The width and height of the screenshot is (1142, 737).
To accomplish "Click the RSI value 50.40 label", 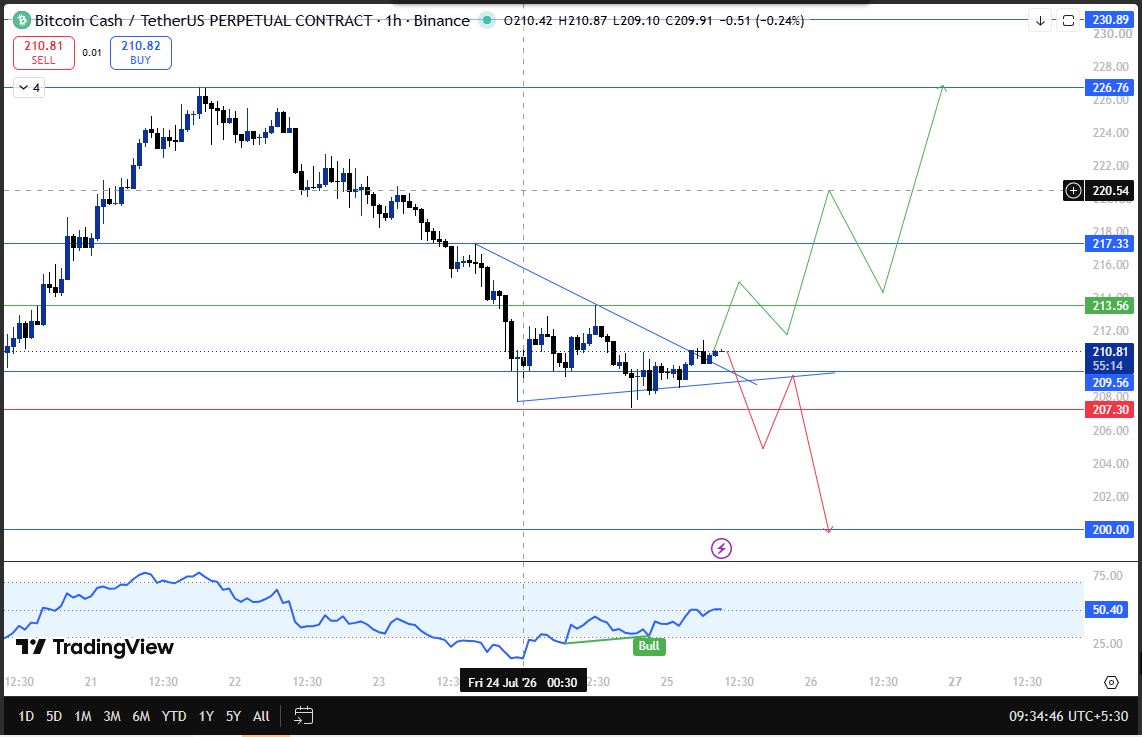I will click(1107, 610).
